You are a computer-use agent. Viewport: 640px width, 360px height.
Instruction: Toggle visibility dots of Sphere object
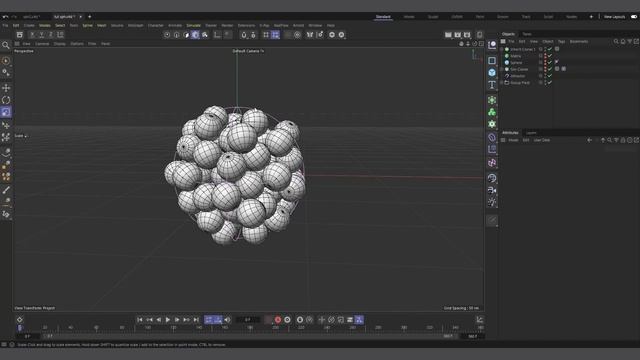click(x=545, y=62)
